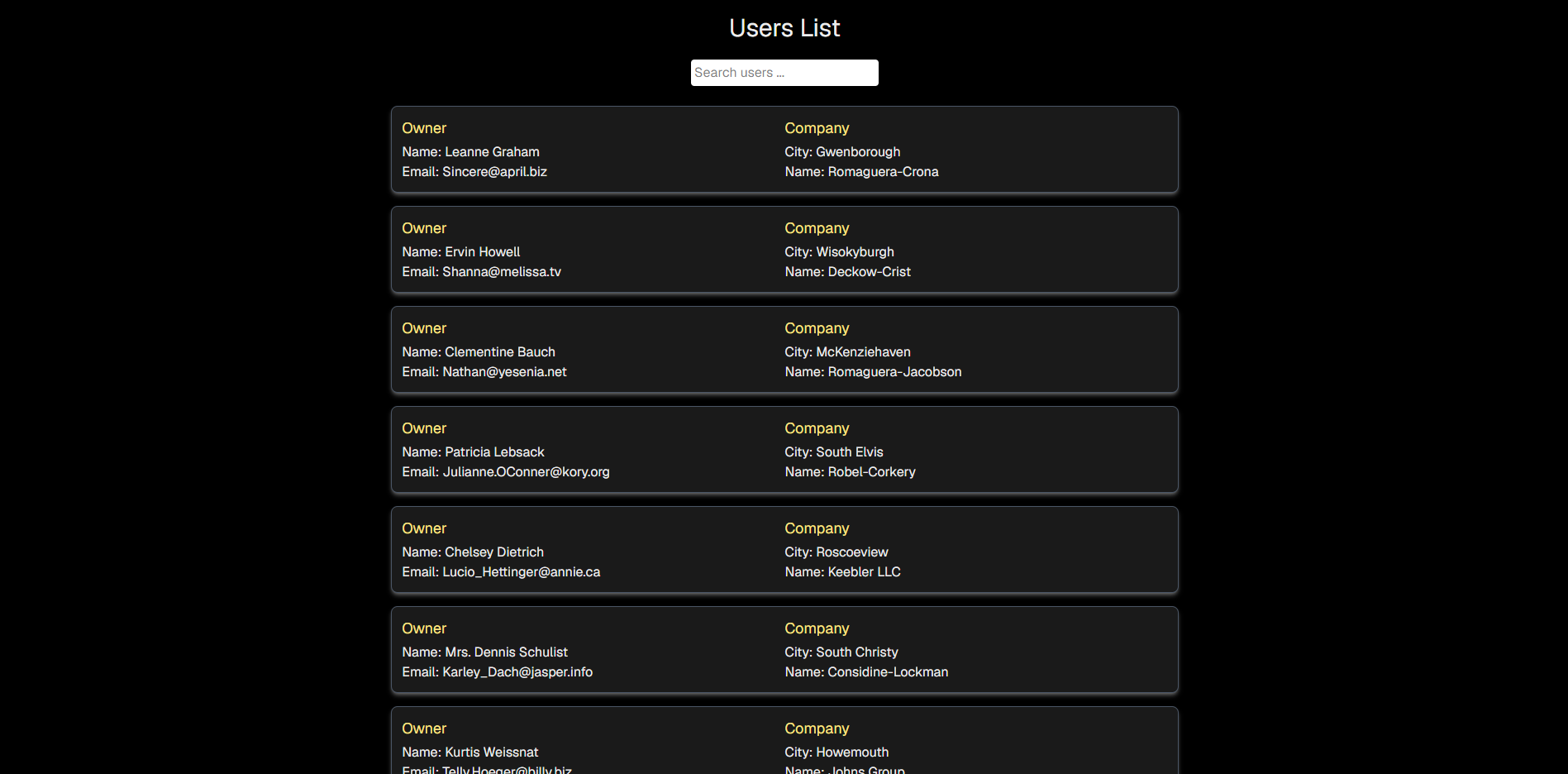Click Company heading in Roscoeview card
This screenshot has width=1568, height=774.
pos(817,528)
